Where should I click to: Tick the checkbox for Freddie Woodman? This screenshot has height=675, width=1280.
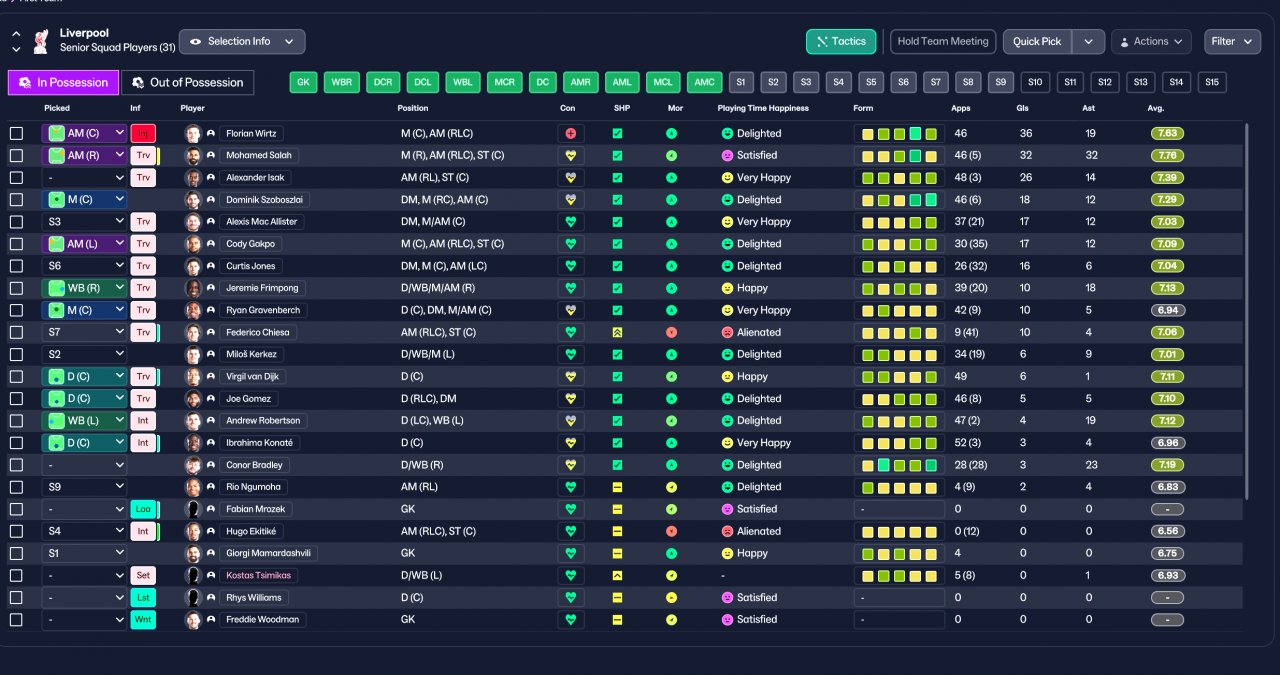coord(16,619)
